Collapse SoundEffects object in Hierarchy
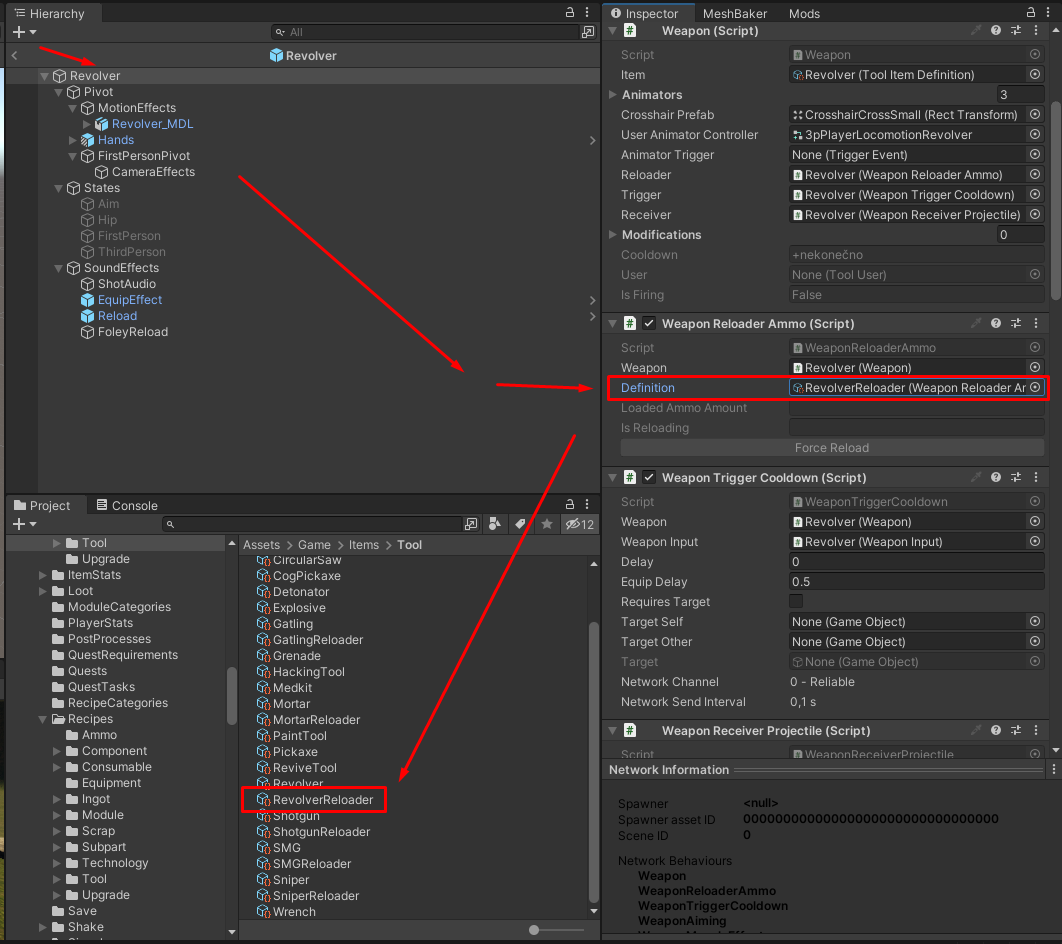 click(x=58, y=268)
